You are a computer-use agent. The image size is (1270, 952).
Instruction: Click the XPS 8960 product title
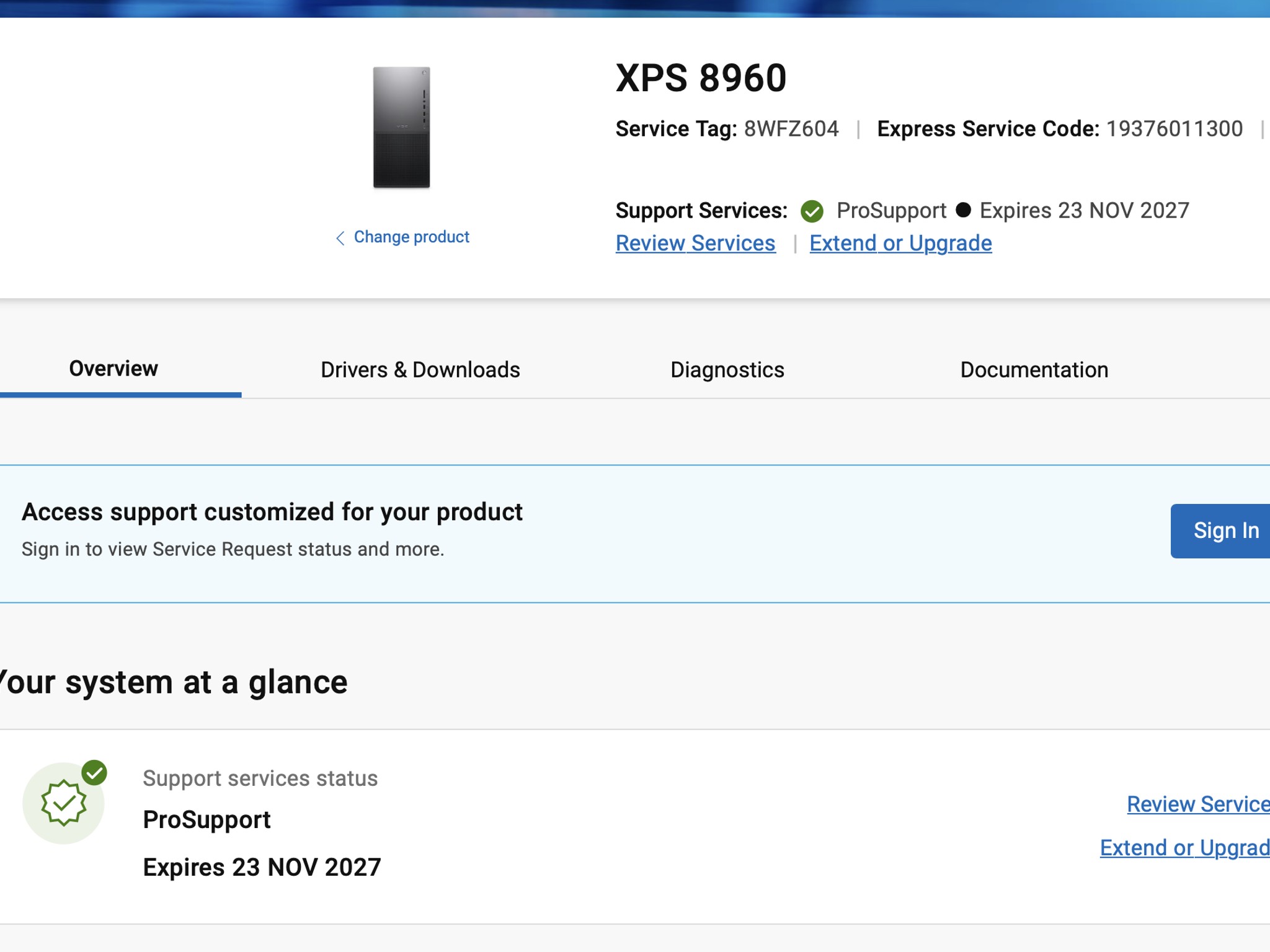(701, 78)
